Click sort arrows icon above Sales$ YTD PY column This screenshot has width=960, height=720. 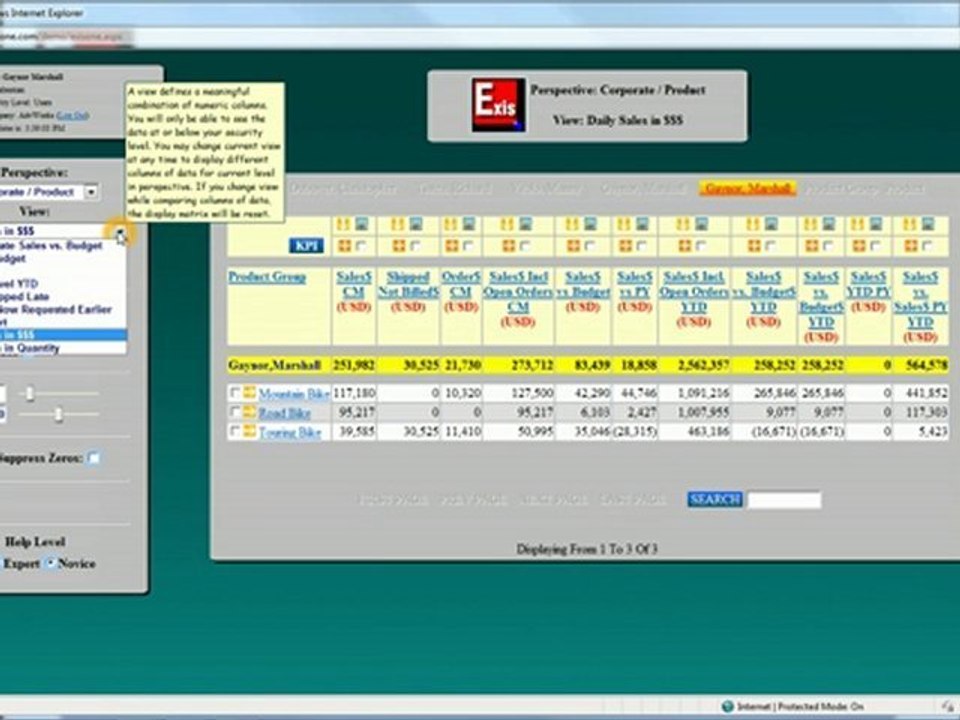[858, 223]
